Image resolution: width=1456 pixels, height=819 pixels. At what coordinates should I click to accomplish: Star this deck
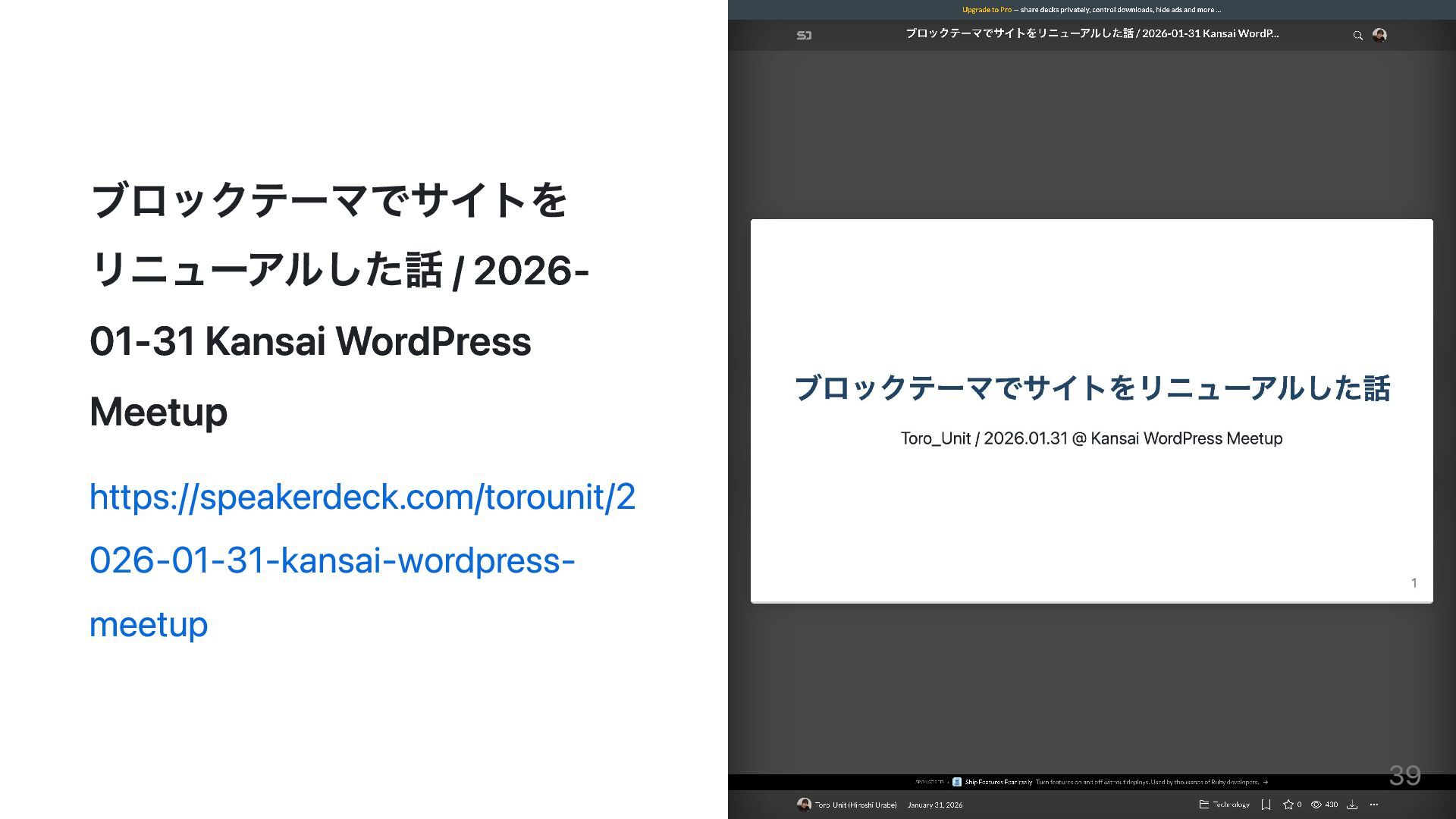click(x=1288, y=805)
